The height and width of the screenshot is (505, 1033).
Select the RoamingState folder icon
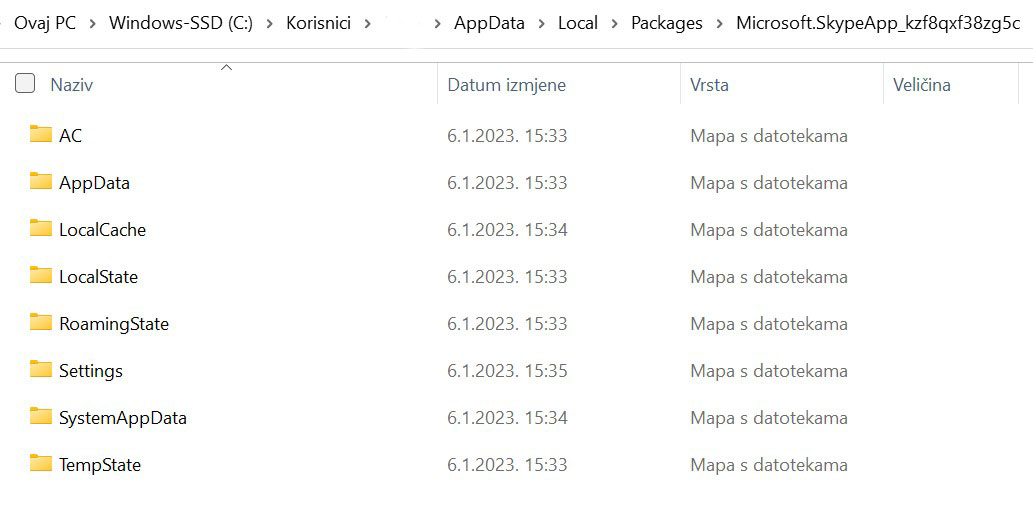click(40, 323)
